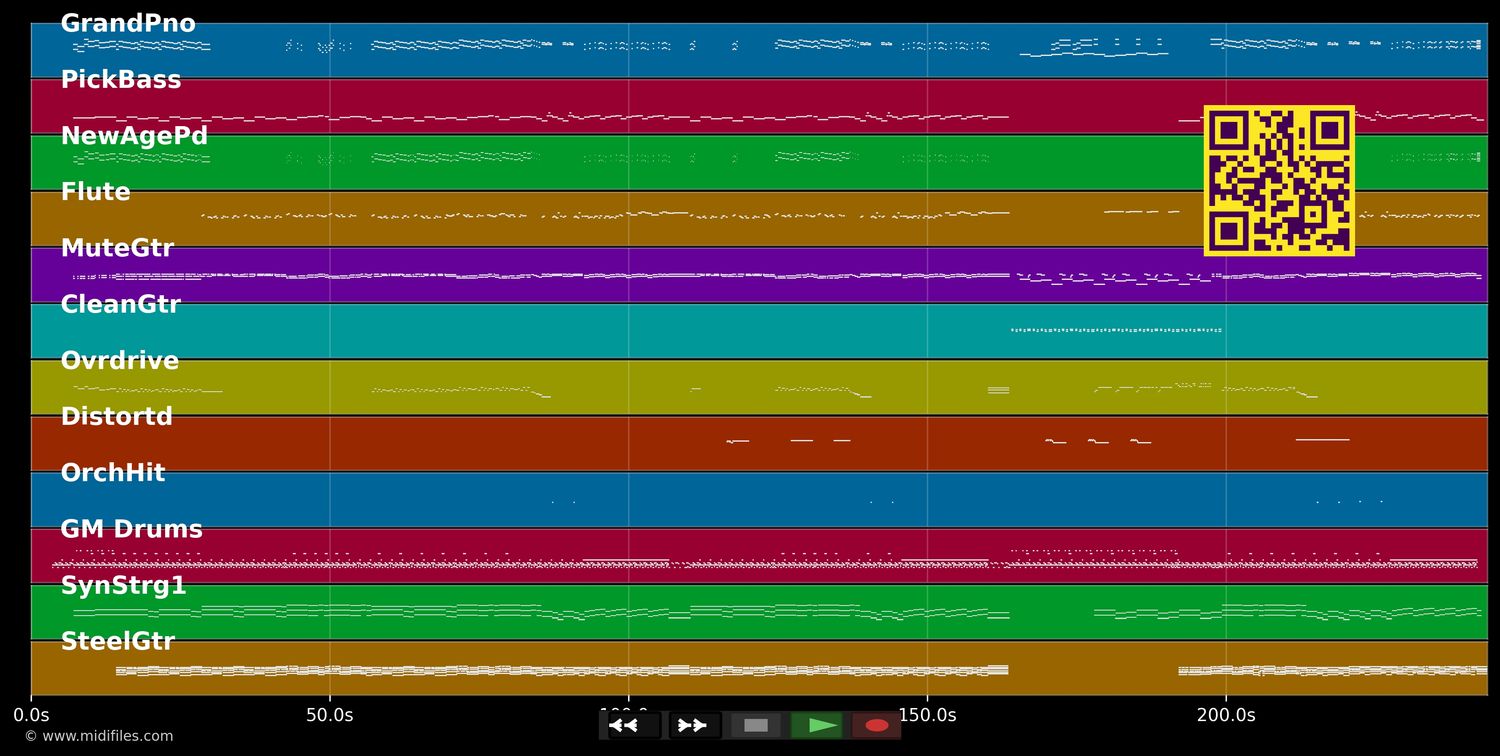
Task: Click the Distortd track name
Action: coord(116,417)
